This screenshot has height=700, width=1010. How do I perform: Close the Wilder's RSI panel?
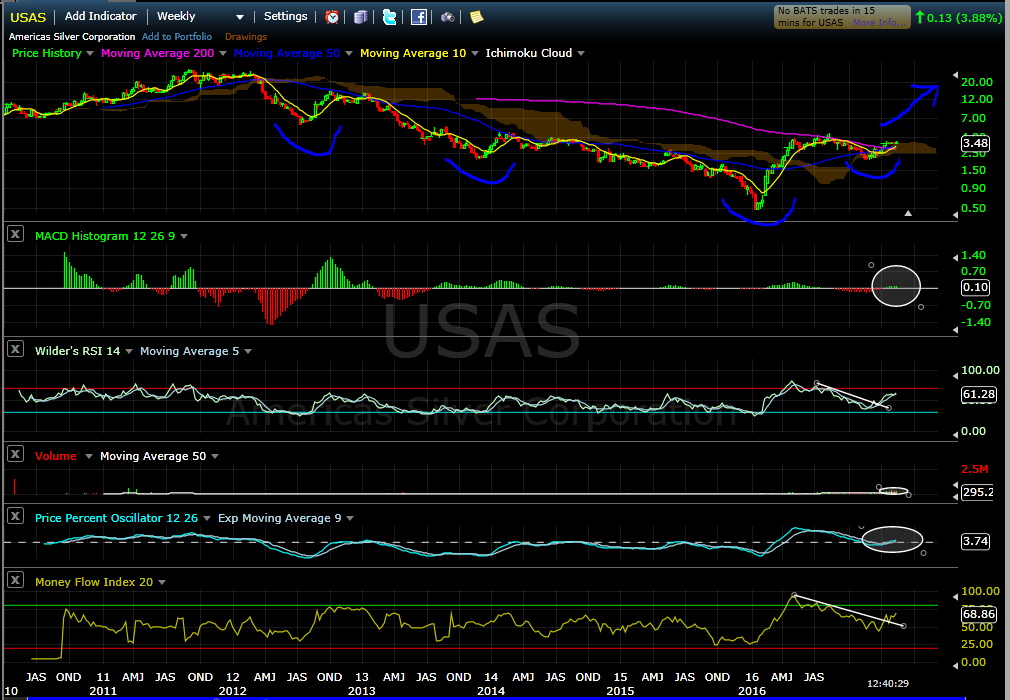[15, 349]
